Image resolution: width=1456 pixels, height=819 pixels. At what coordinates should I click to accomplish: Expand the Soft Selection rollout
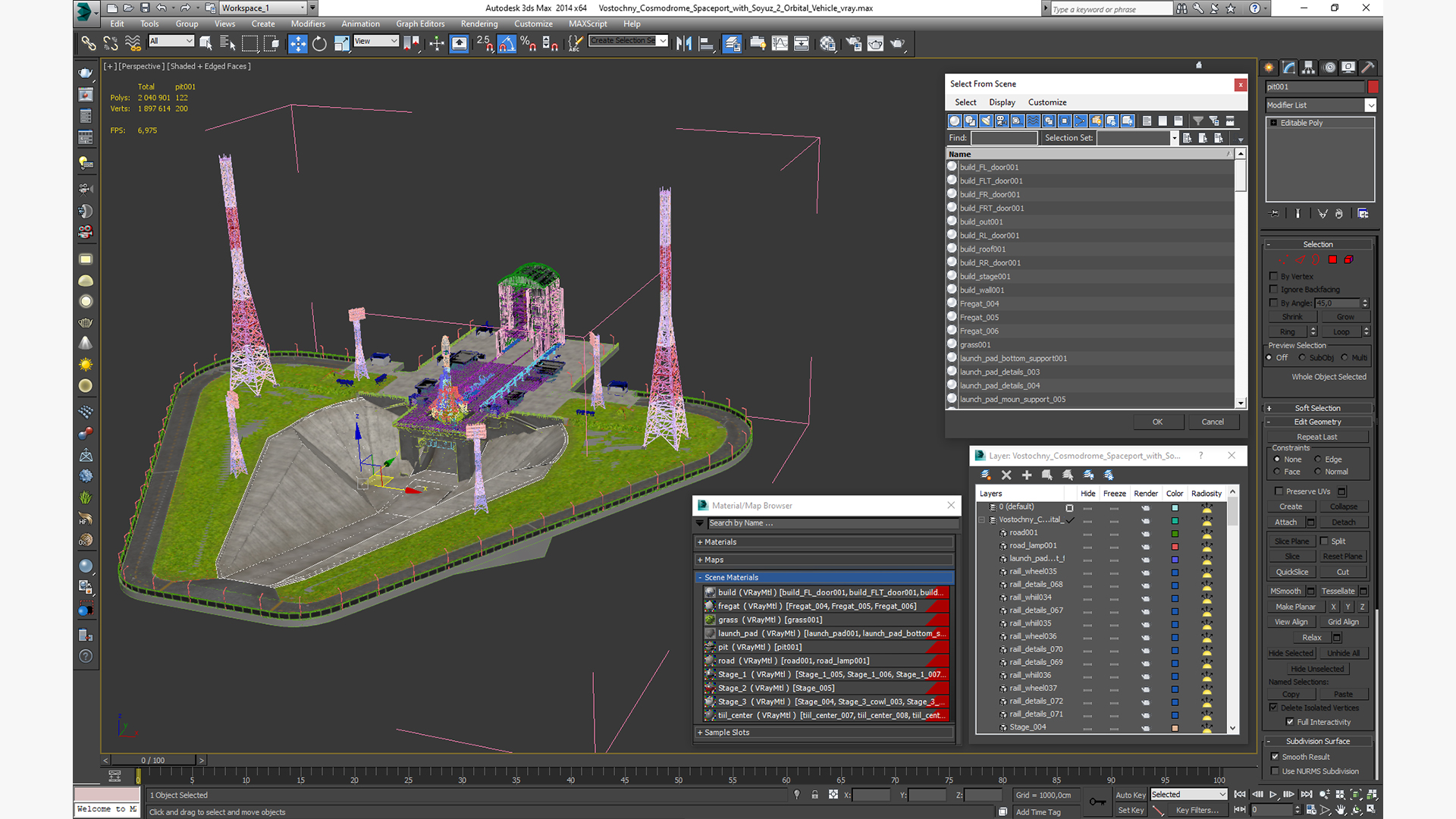1318,408
